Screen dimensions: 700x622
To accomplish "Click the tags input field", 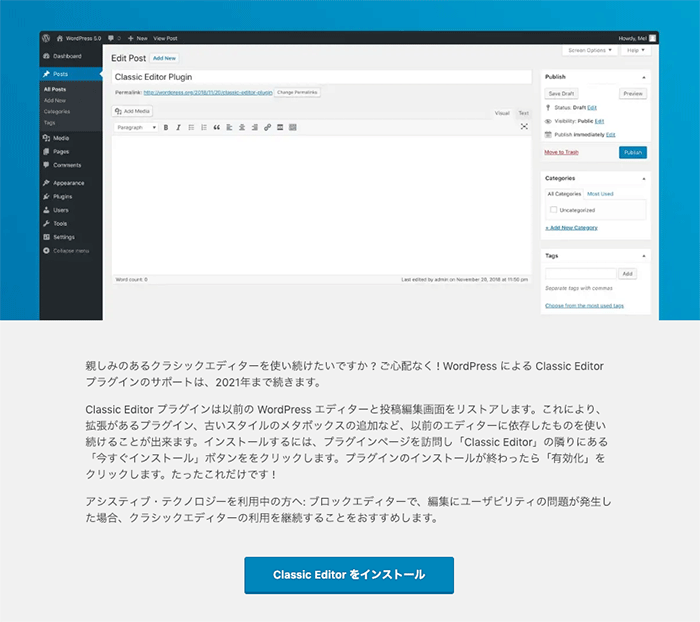I will [580, 274].
